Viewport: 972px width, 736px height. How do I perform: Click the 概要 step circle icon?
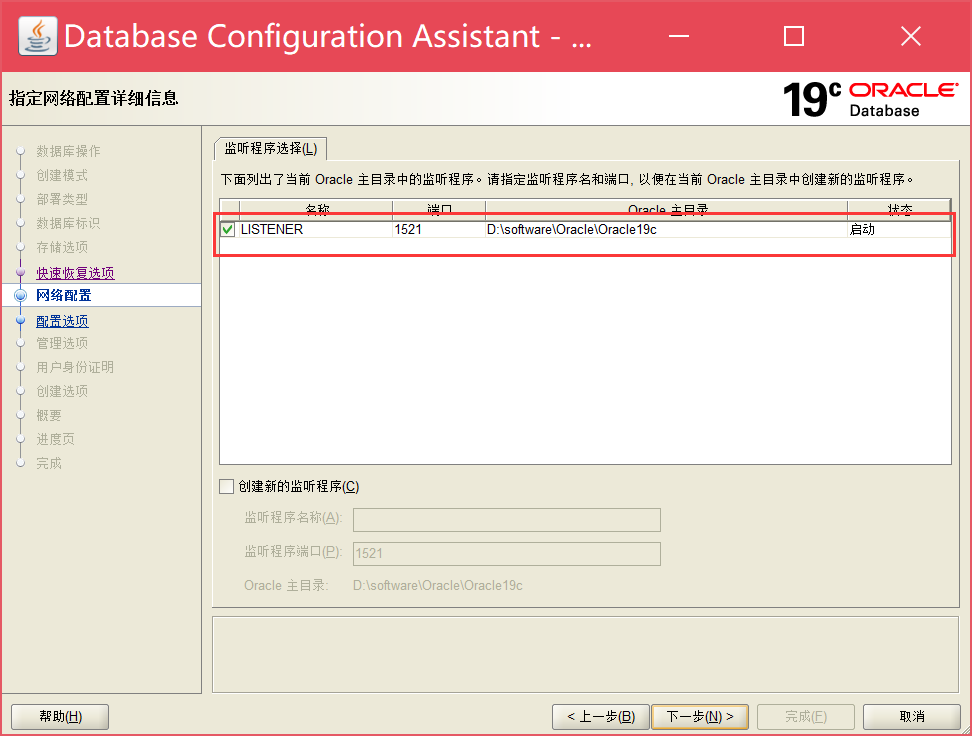pyautogui.click(x=21, y=415)
